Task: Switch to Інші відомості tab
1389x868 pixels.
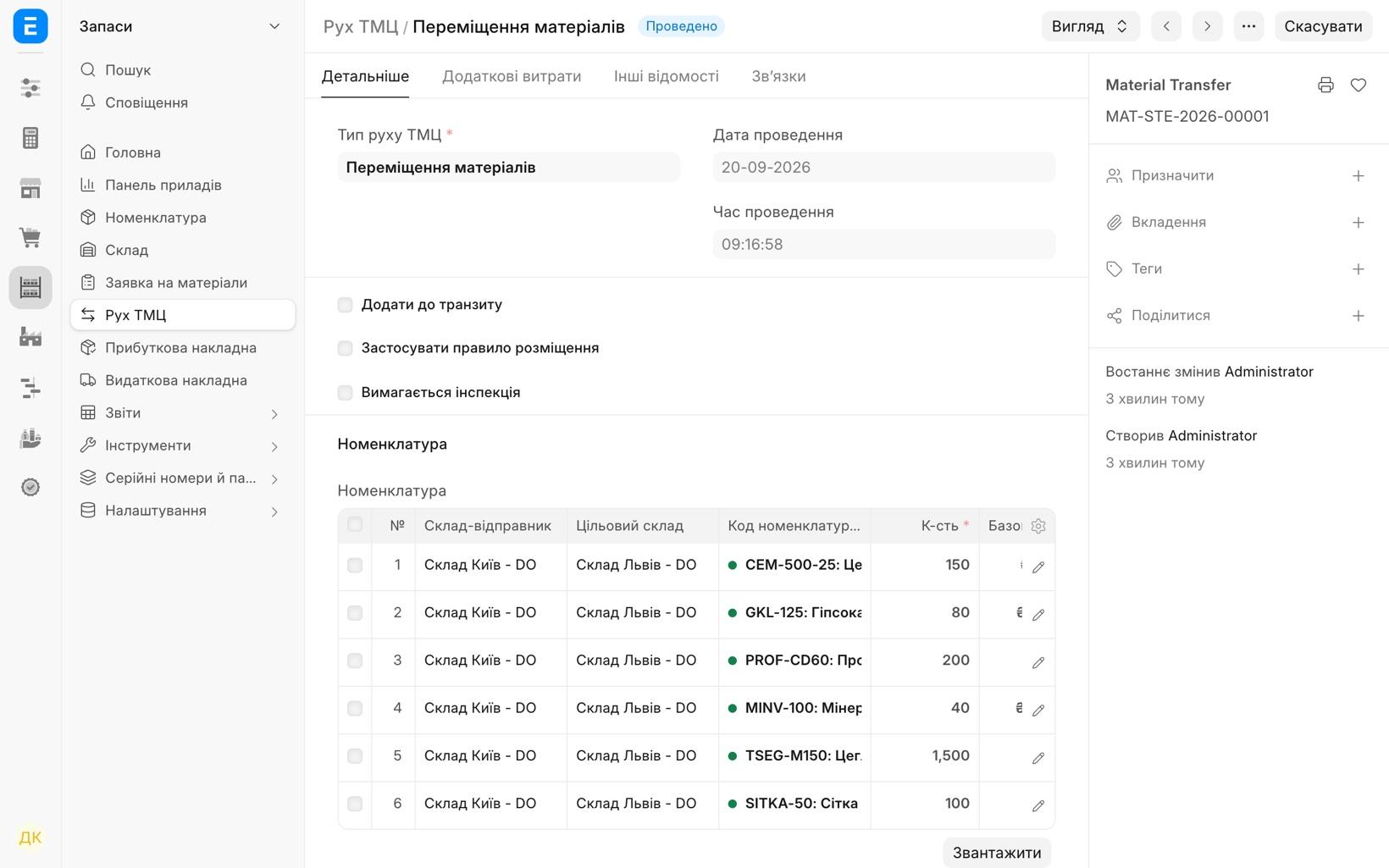Action: (667, 76)
